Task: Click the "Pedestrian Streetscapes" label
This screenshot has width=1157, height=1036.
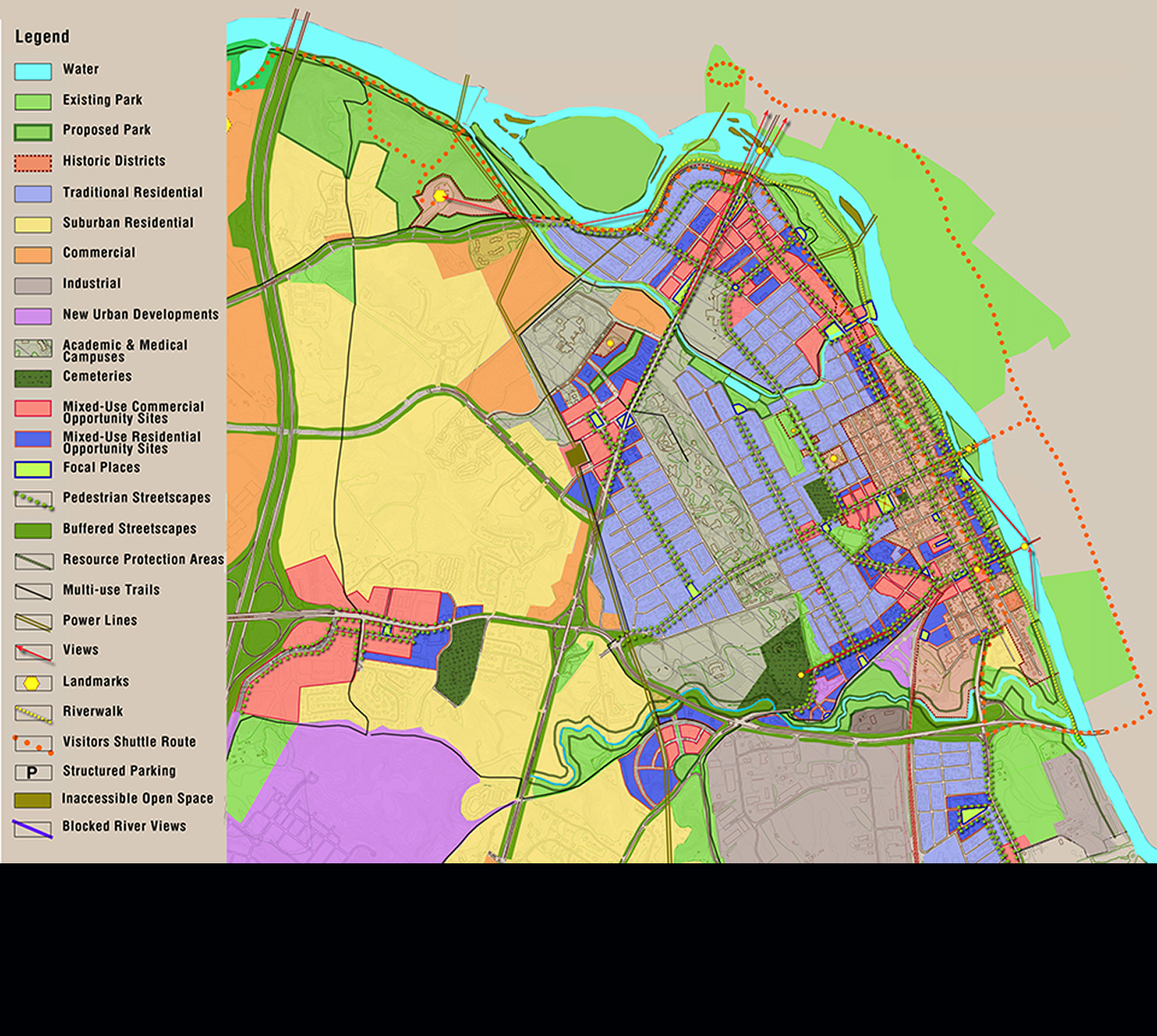Action: [137, 498]
